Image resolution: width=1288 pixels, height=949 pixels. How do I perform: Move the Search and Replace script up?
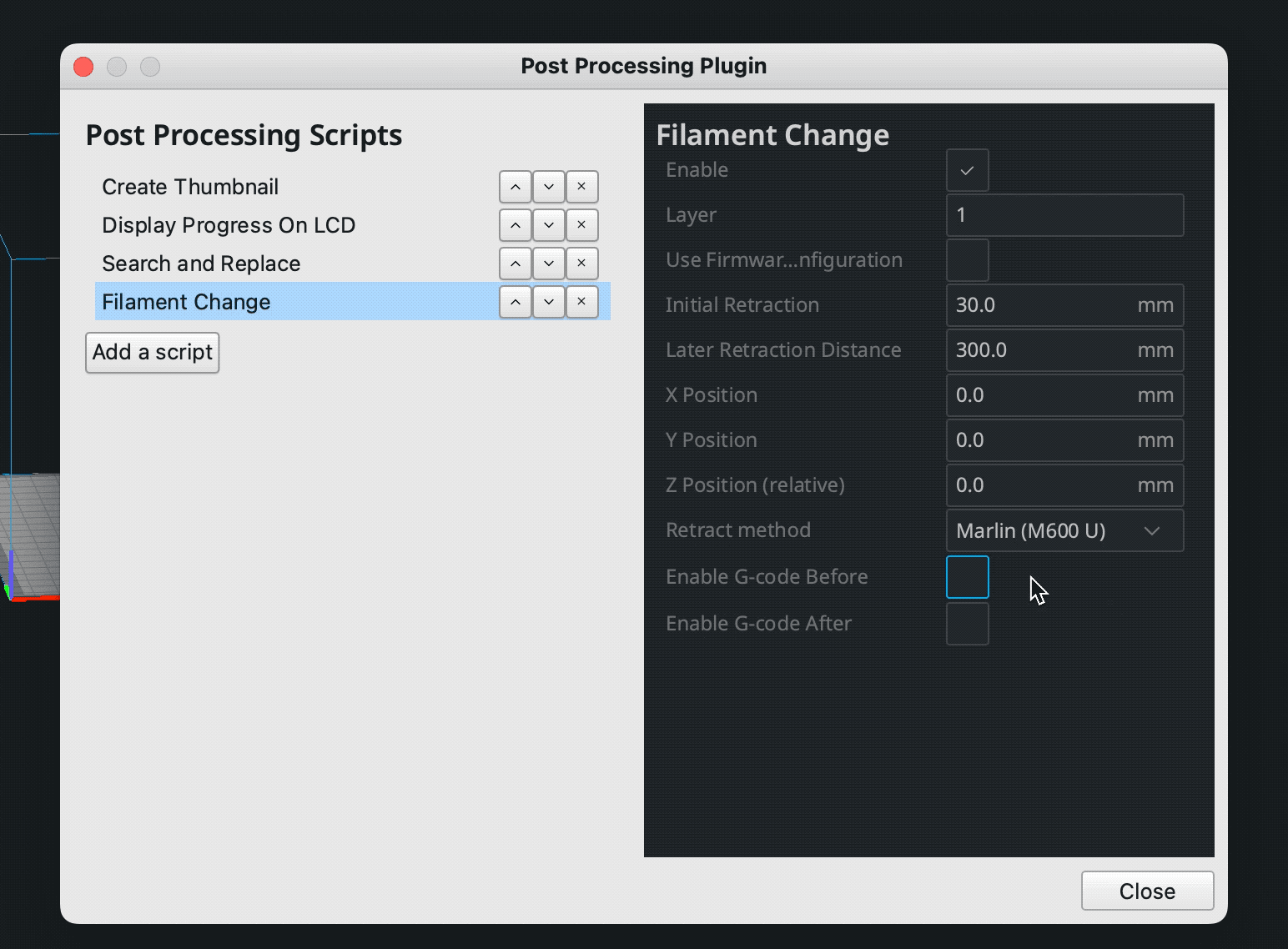(x=515, y=264)
